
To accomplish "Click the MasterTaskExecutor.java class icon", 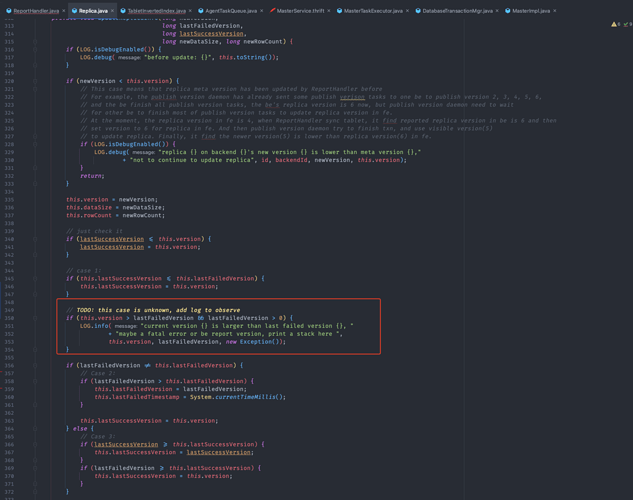I will coord(339,11).
